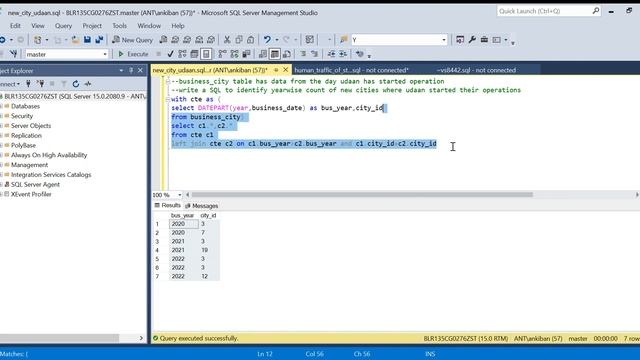
Task: Uncomment the selected lines
Action: click(315, 54)
